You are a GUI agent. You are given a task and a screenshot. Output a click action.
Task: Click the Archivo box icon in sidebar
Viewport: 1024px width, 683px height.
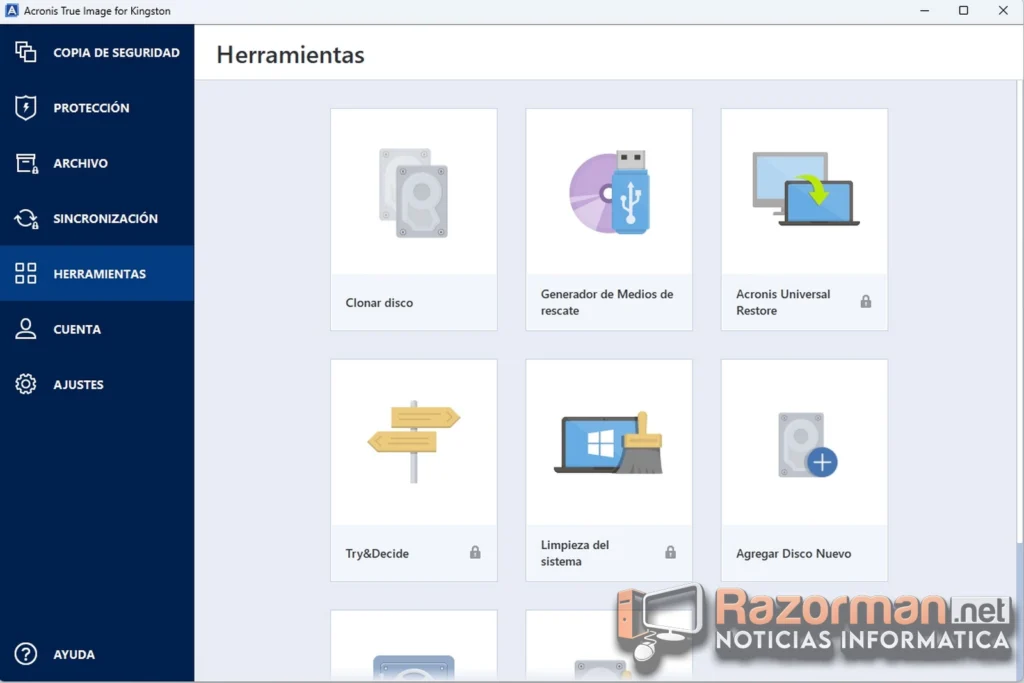(26, 163)
